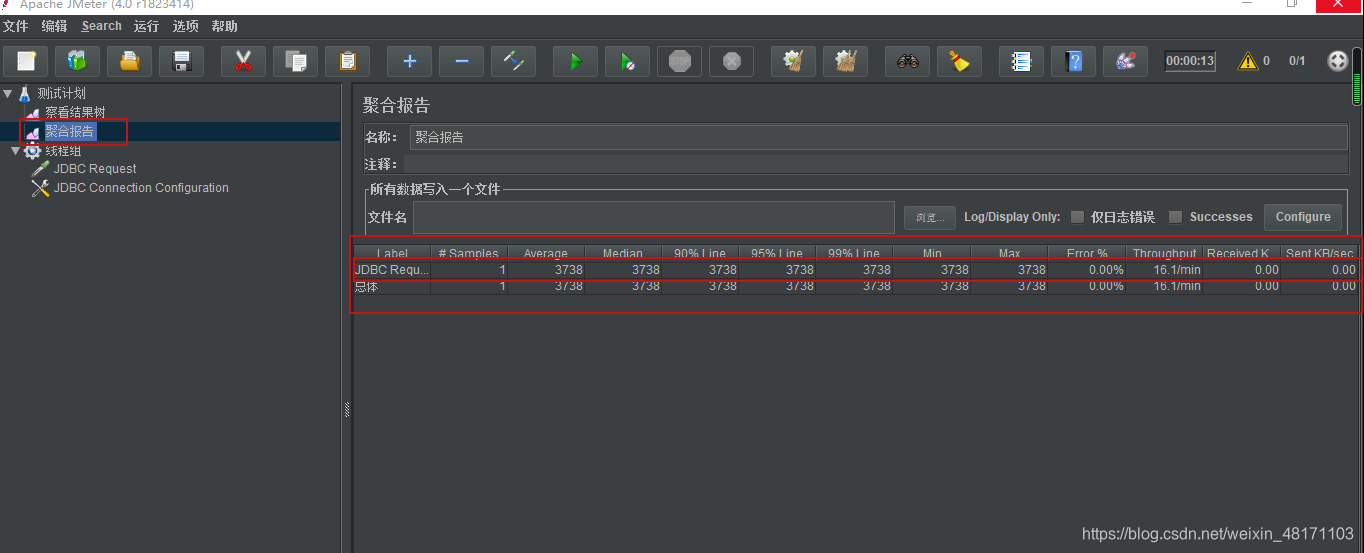This screenshot has width=1364, height=553.
Task: Click the # Samples column header
Action: [469, 253]
